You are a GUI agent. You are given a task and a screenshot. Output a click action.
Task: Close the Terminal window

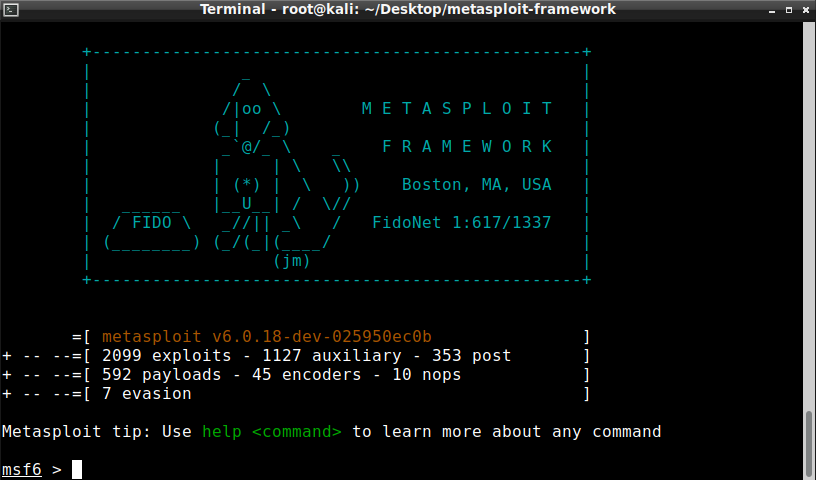[804, 9]
